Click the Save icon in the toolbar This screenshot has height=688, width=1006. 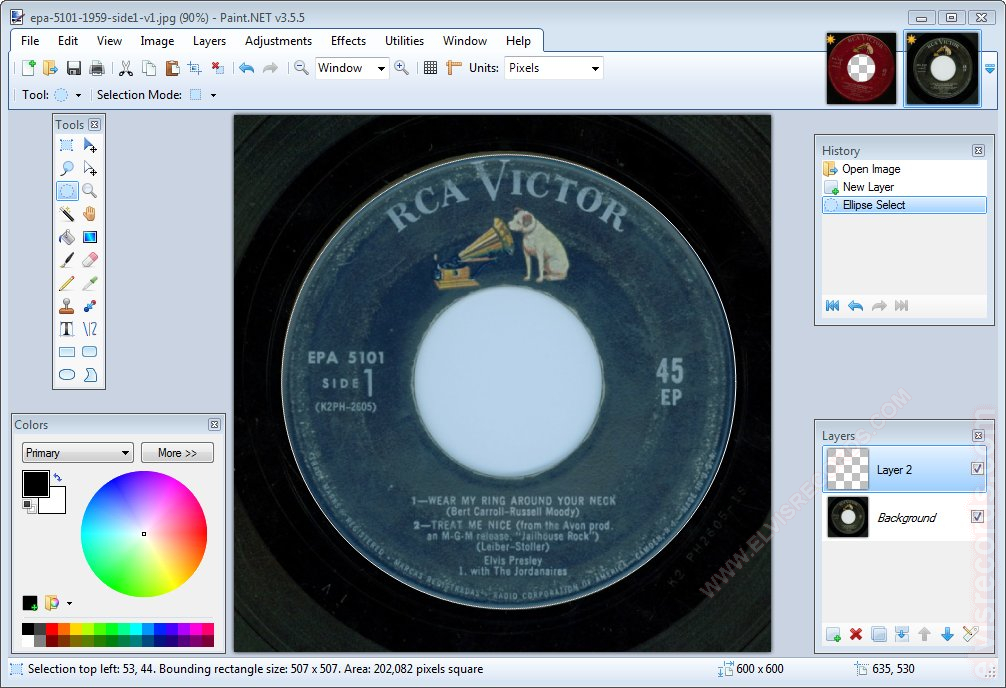tap(74, 68)
